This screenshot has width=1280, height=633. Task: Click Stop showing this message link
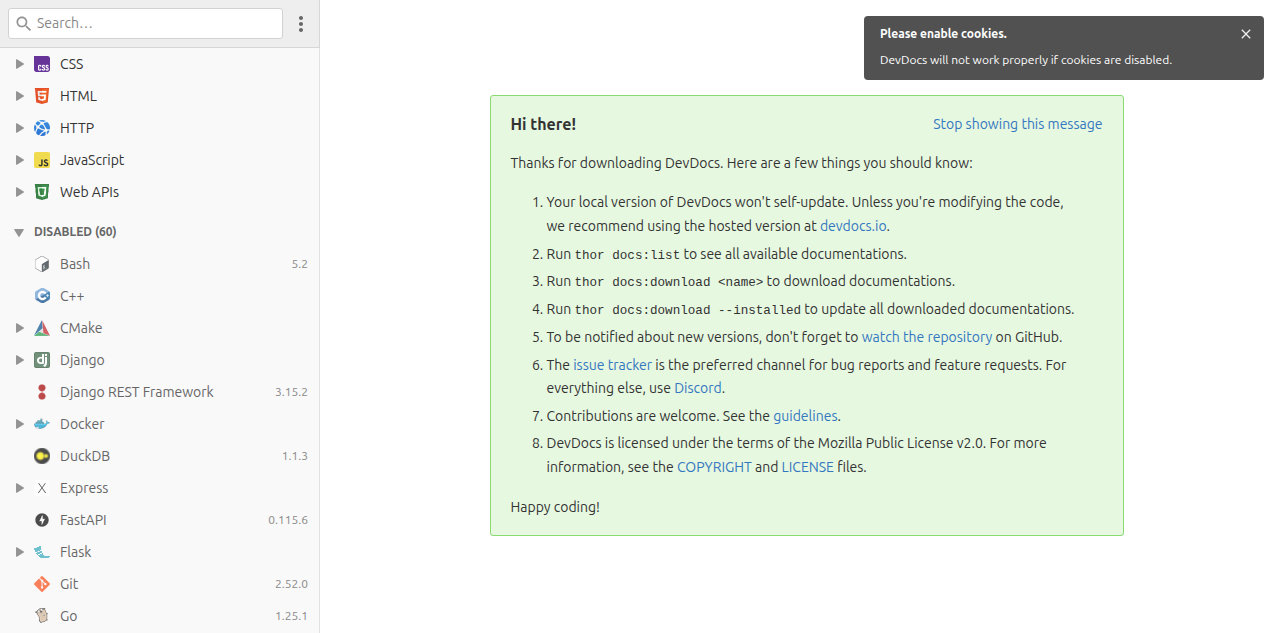click(1017, 124)
